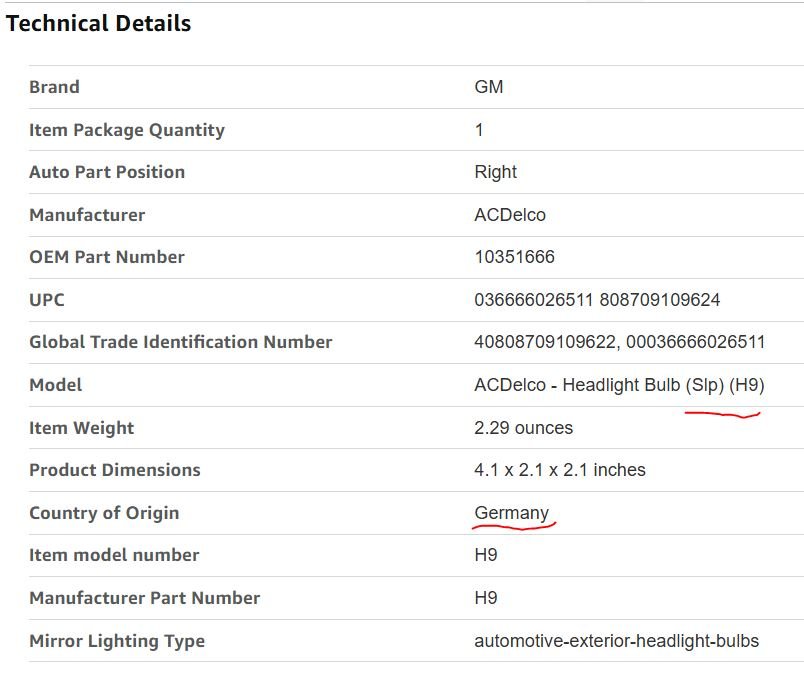The image size is (804, 687).
Task: Click the UPC row label
Action: [47, 300]
